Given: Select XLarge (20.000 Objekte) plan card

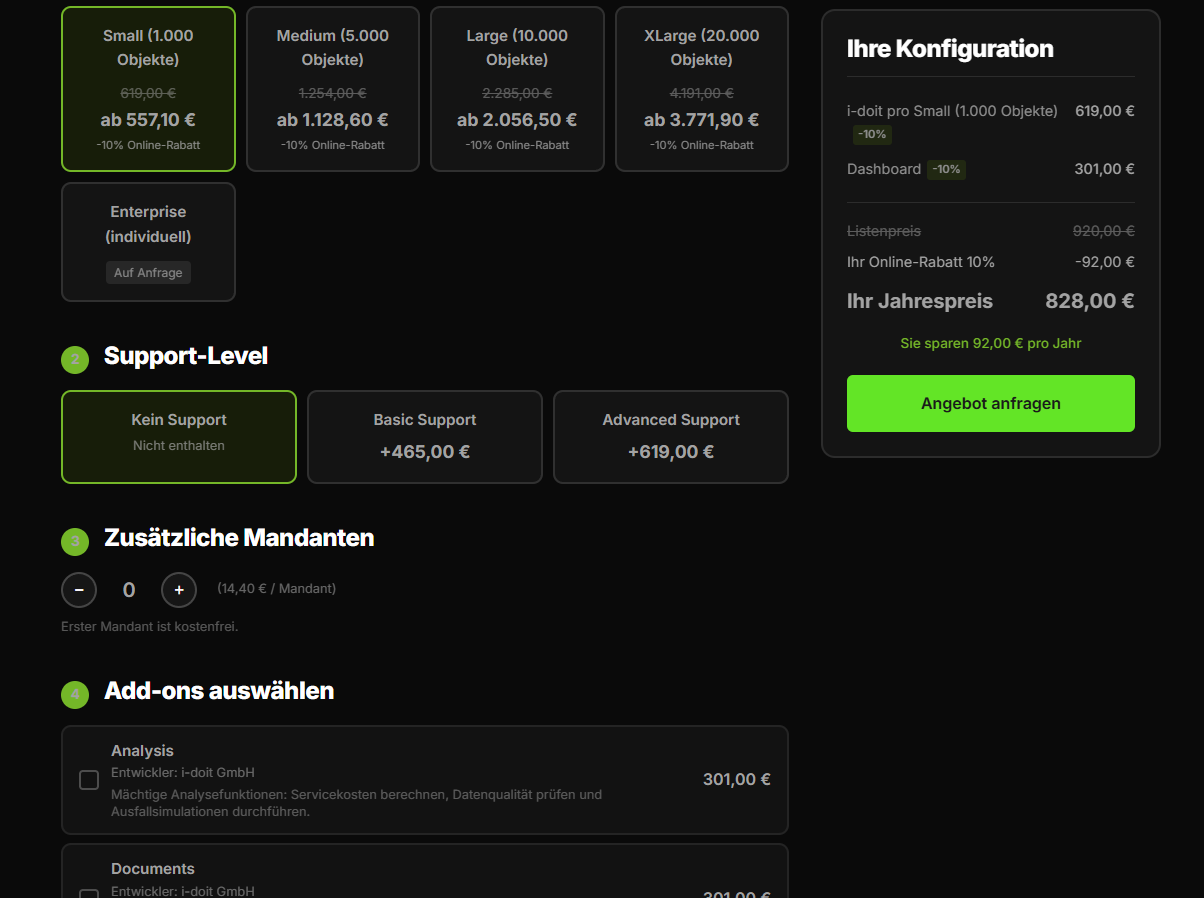Looking at the screenshot, I should [x=701, y=89].
